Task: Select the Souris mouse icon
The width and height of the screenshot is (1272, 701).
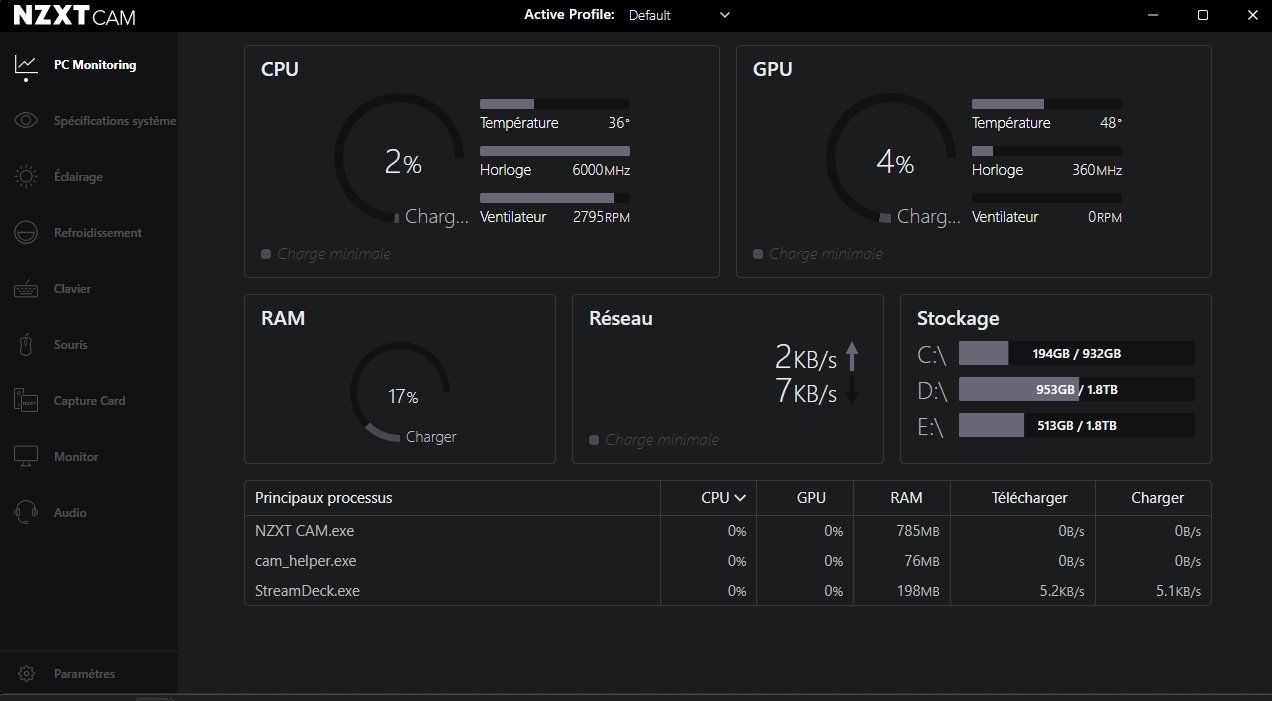Action: (x=26, y=345)
